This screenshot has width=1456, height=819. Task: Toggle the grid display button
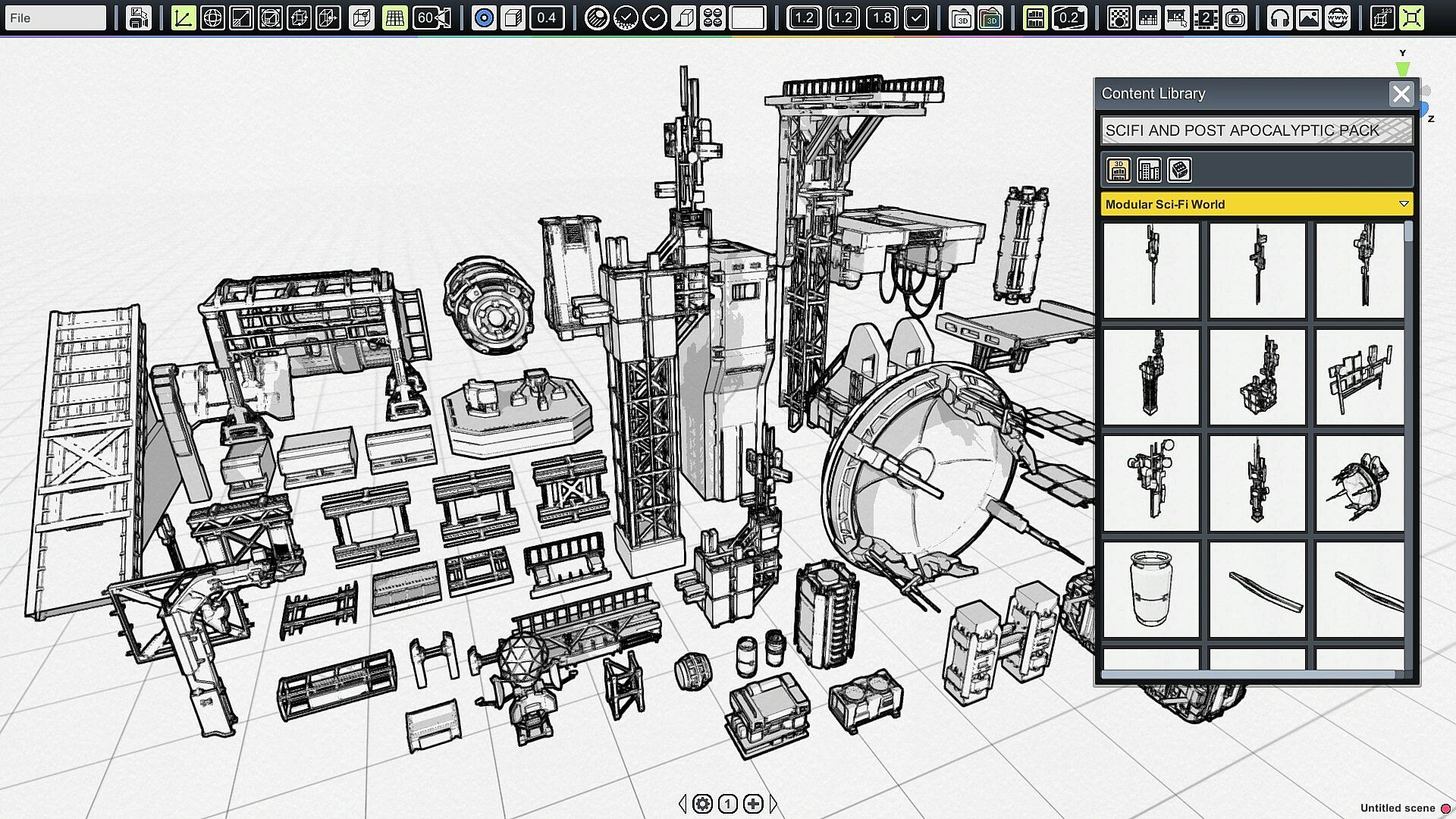pyautogui.click(x=394, y=17)
